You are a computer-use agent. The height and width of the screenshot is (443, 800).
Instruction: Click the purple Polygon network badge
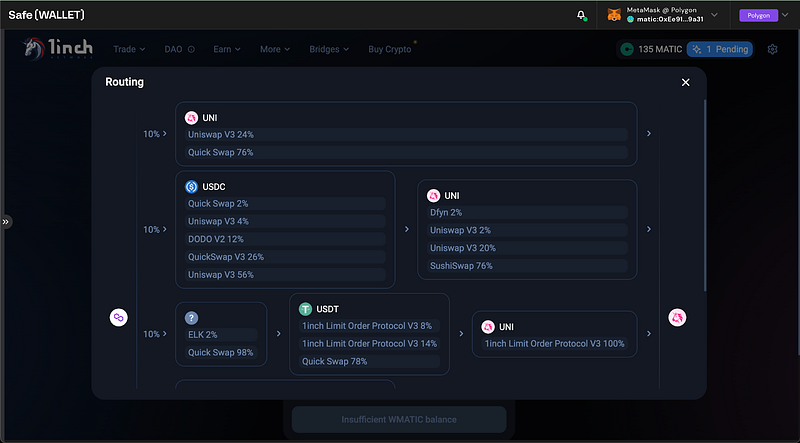758,15
